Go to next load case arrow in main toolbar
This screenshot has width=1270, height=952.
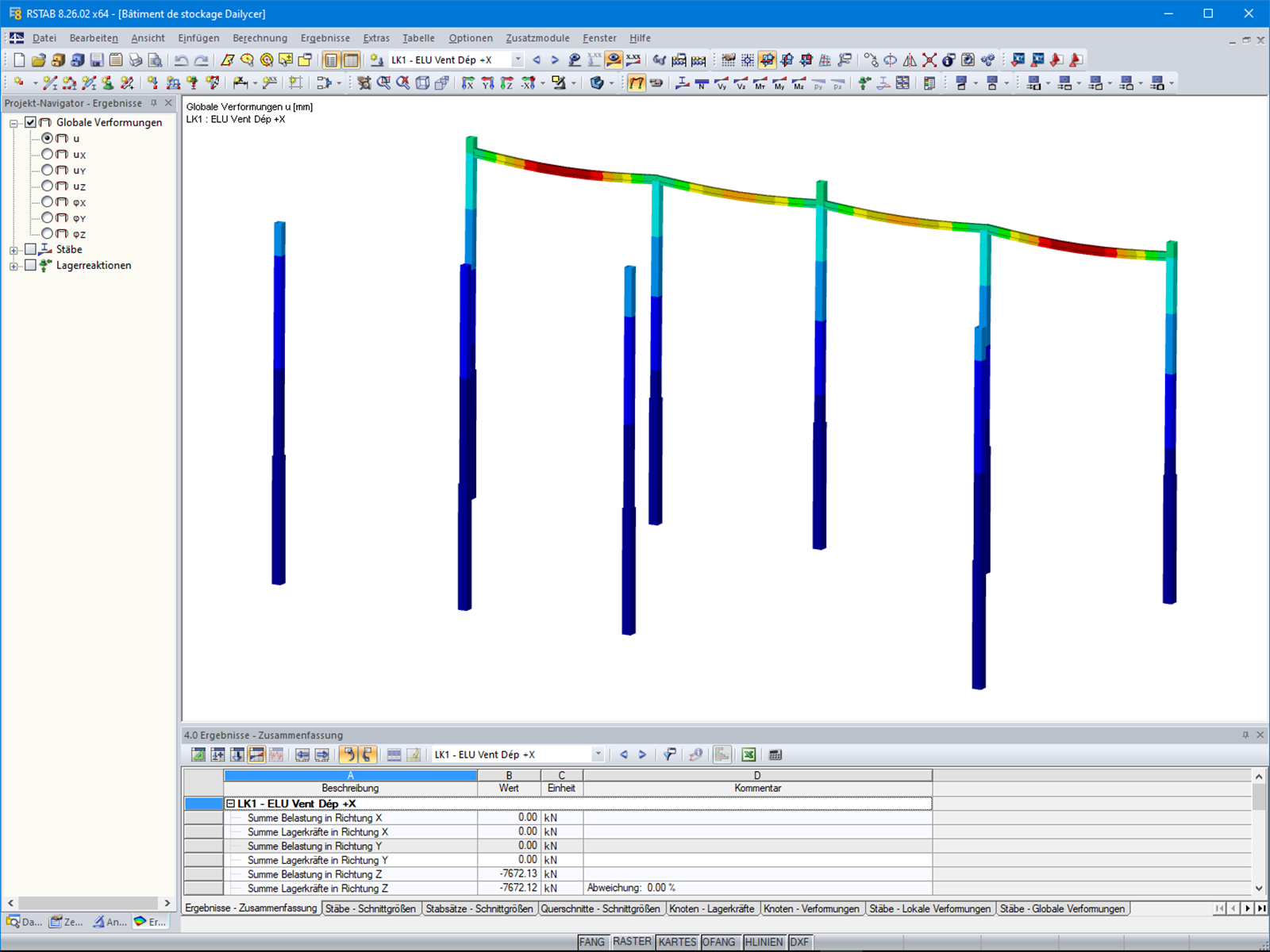point(555,60)
